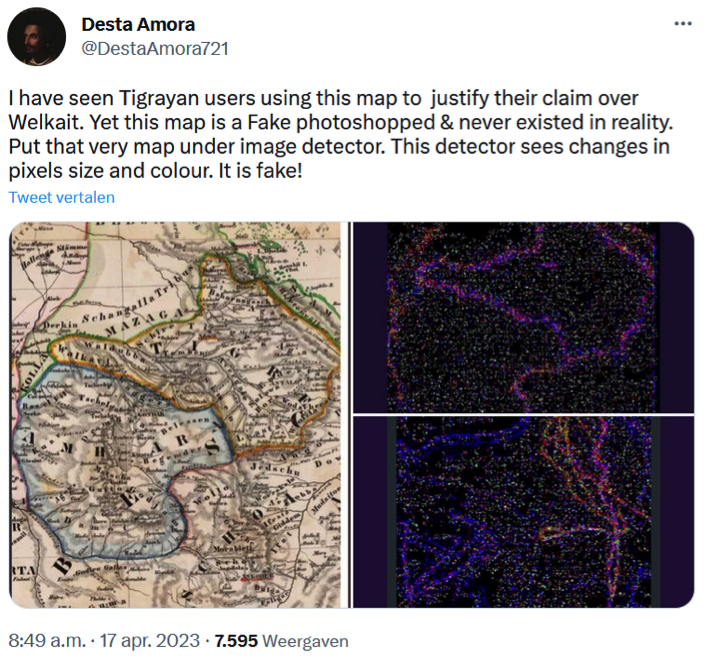Viewport: 706px width, 659px height.
Task: Open the bottom-right image detector result
Action: [x=524, y=512]
